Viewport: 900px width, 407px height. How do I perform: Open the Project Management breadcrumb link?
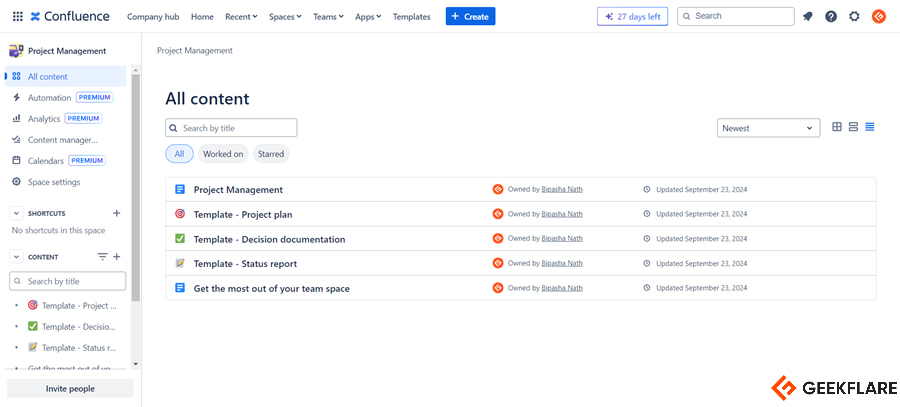tap(195, 51)
